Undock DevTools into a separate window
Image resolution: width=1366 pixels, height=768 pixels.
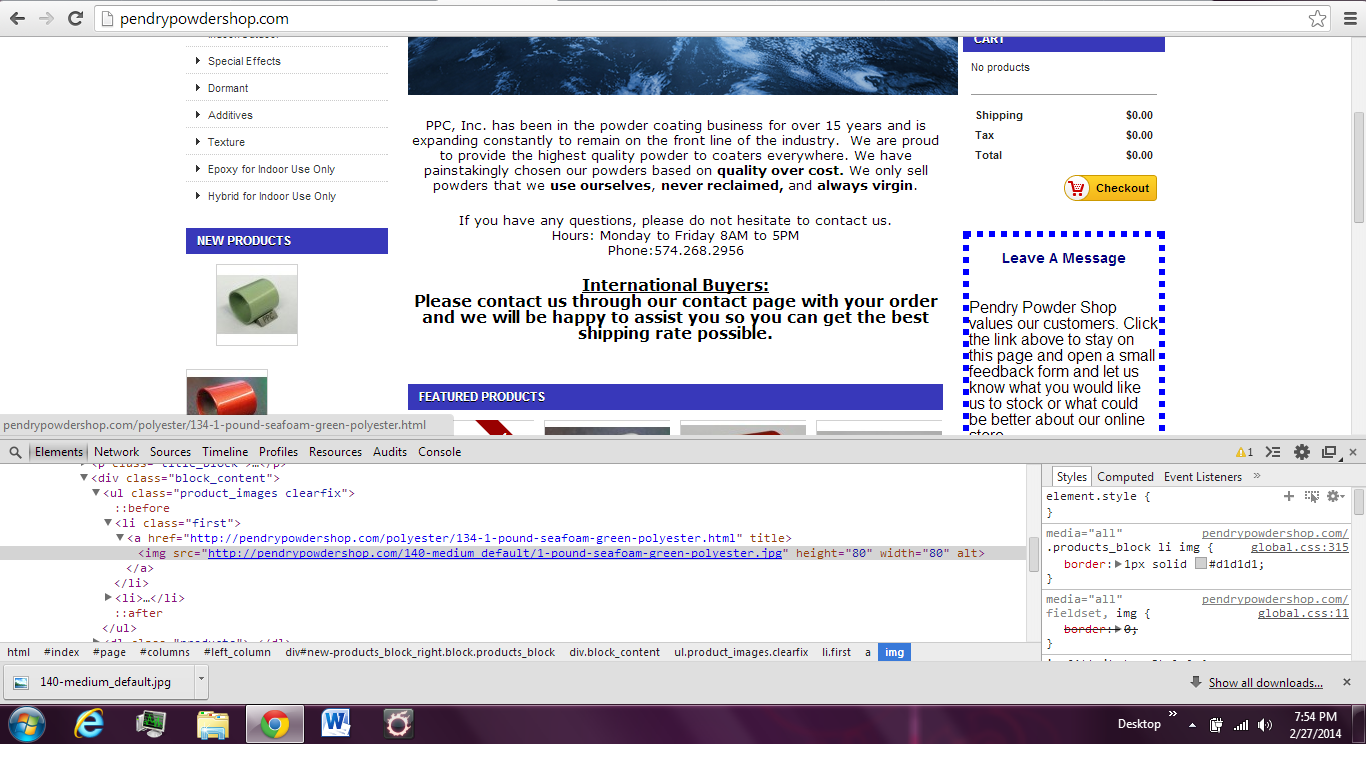click(1329, 452)
